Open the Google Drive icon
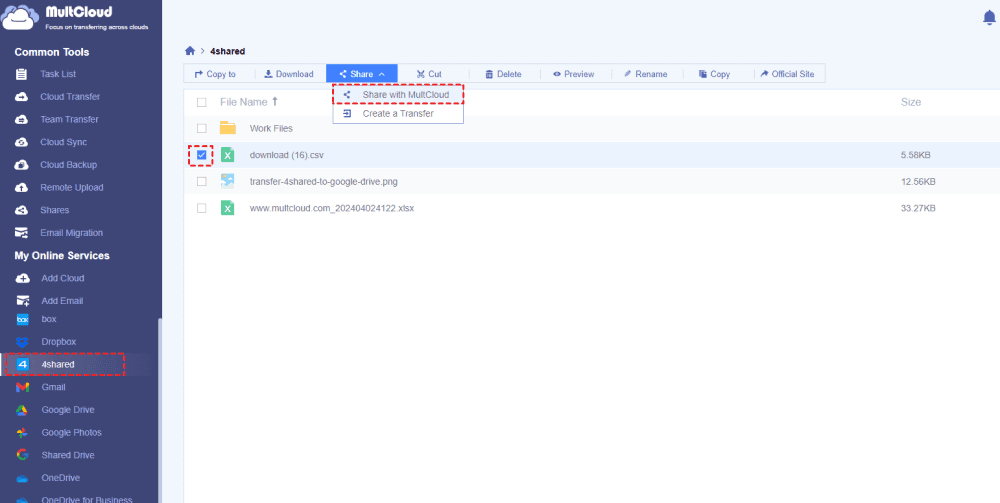Image resolution: width=1000 pixels, height=503 pixels. 22,410
